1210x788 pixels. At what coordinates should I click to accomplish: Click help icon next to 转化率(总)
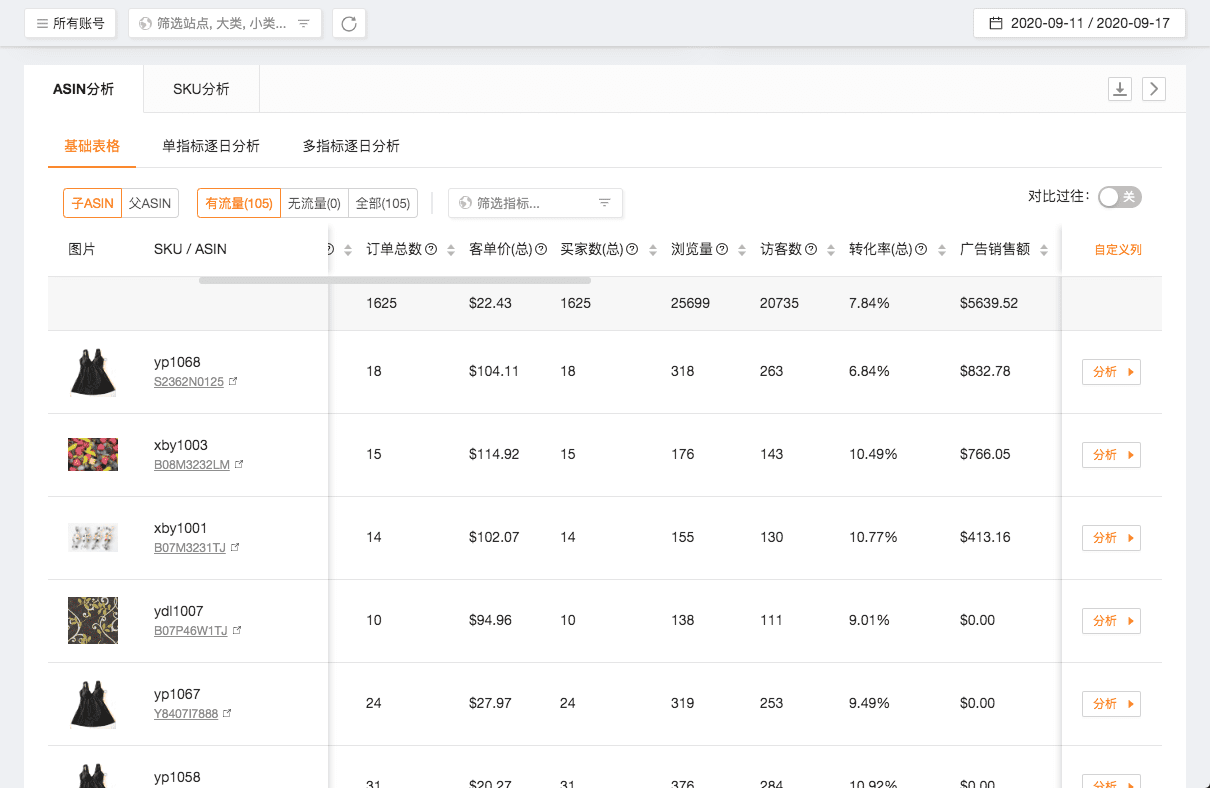[921, 250]
